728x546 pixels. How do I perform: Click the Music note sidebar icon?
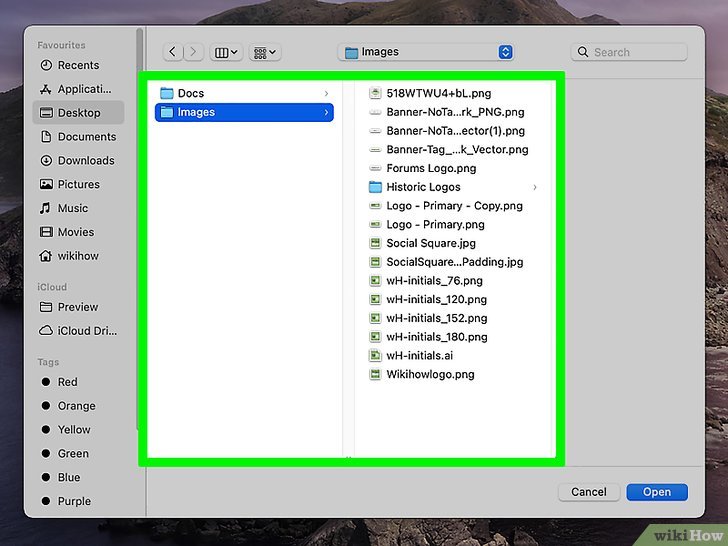click(46, 208)
